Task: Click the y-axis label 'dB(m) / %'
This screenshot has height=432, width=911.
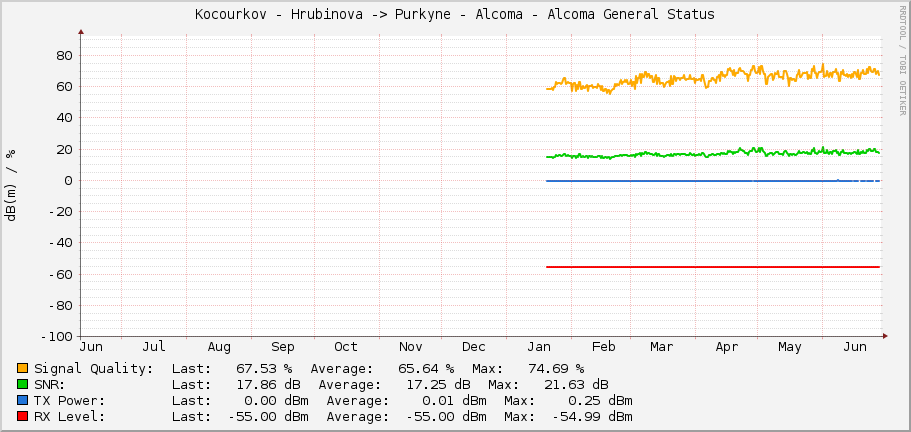Action: tap(11, 185)
